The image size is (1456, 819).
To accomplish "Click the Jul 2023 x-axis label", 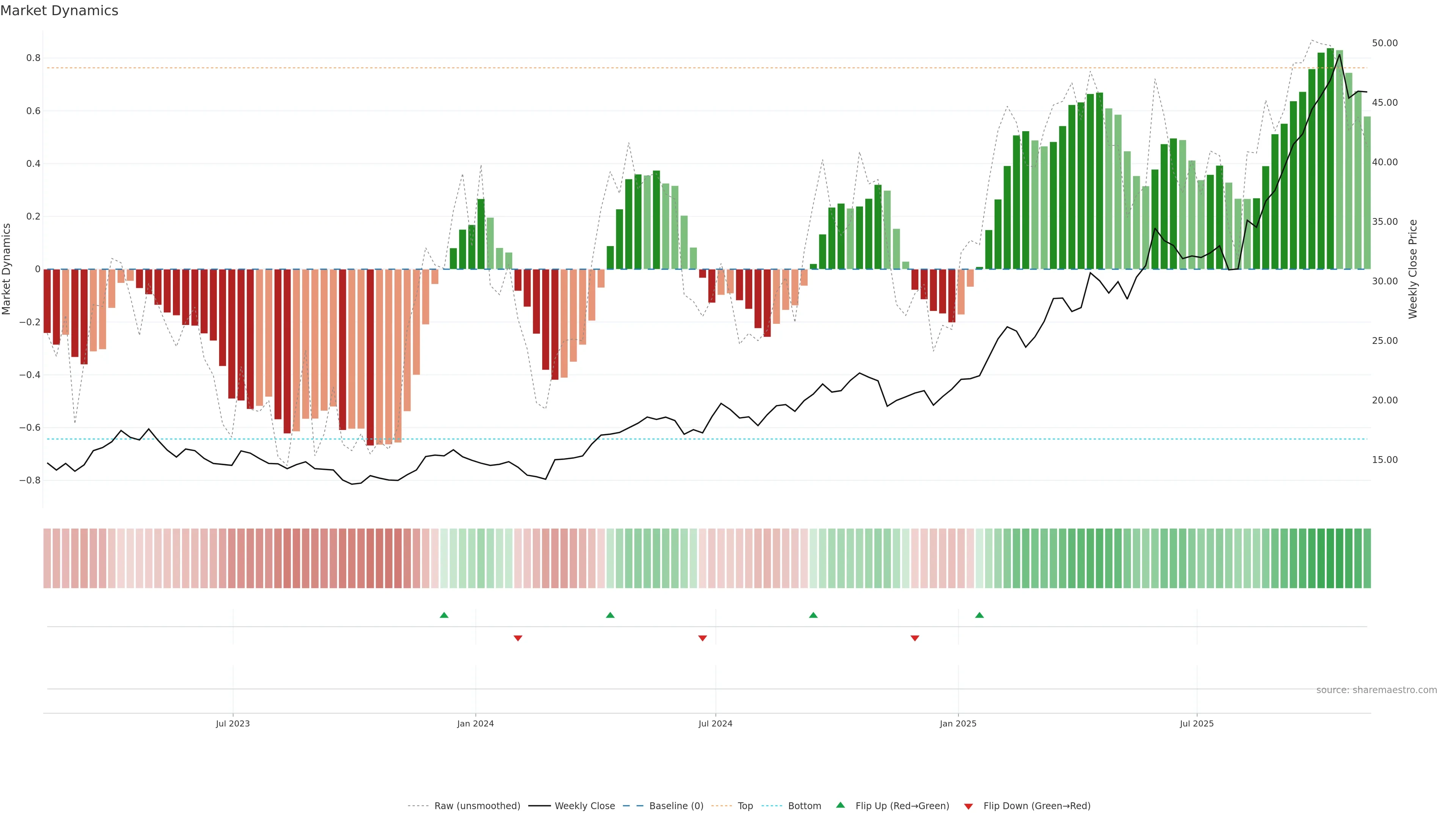I will point(232,723).
